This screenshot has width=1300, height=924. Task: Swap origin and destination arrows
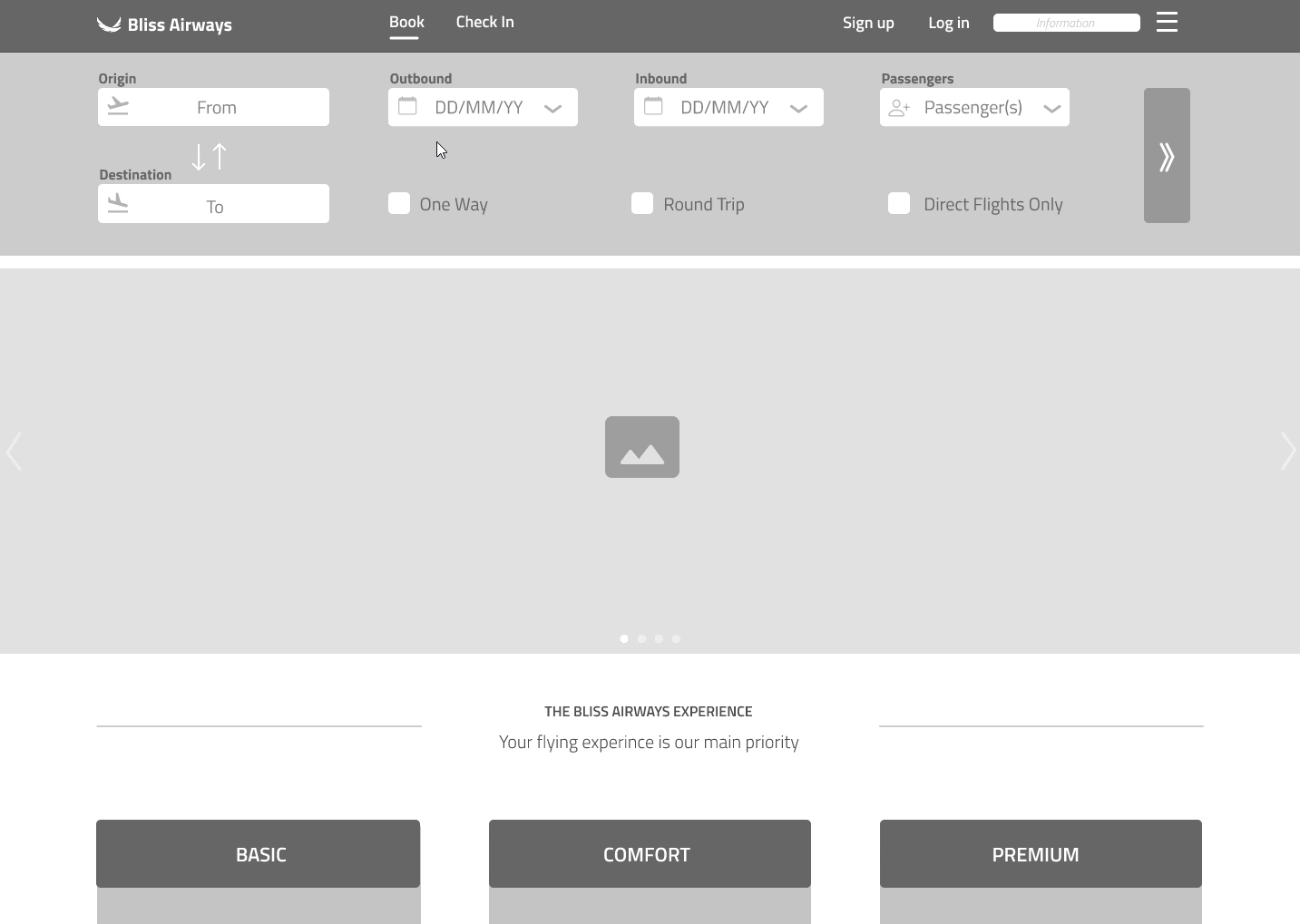(210, 157)
